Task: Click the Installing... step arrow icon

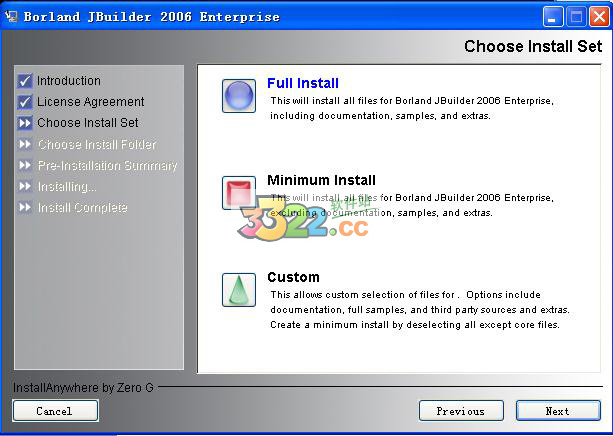Action: click(x=25, y=187)
